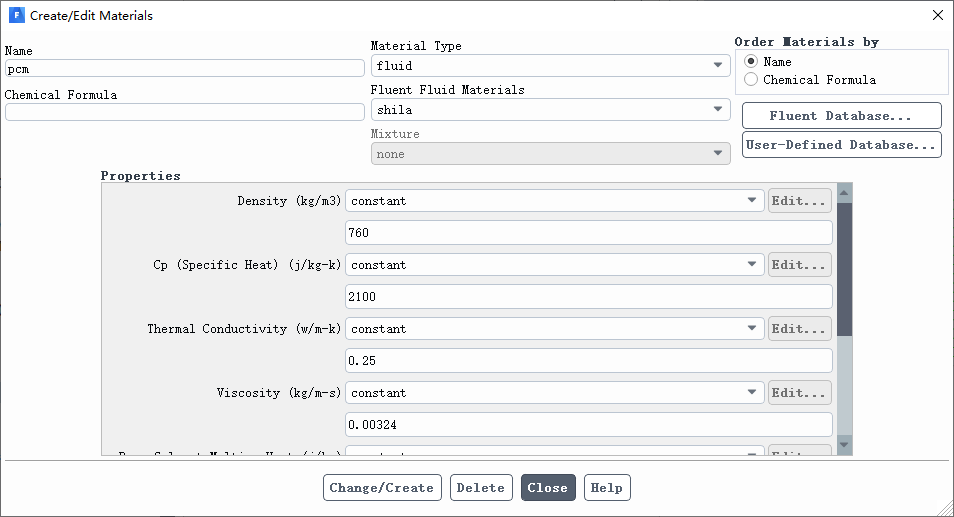Click the scrollbar down arrow in Properties
Viewport: 954px width, 517px height.
click(x=844, y=445)
